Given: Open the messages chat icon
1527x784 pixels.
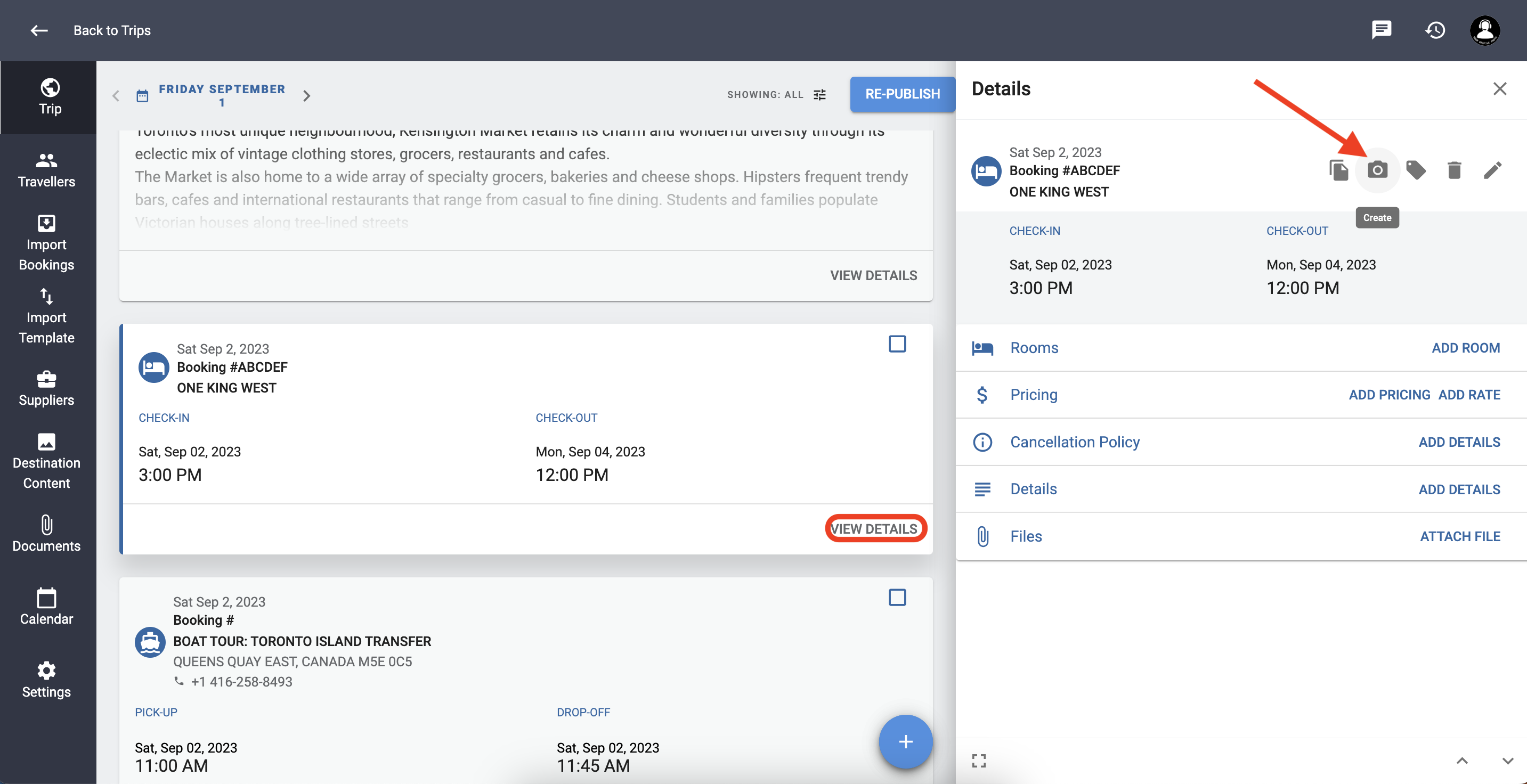Looking at the screenshot, I should 1381,30.
